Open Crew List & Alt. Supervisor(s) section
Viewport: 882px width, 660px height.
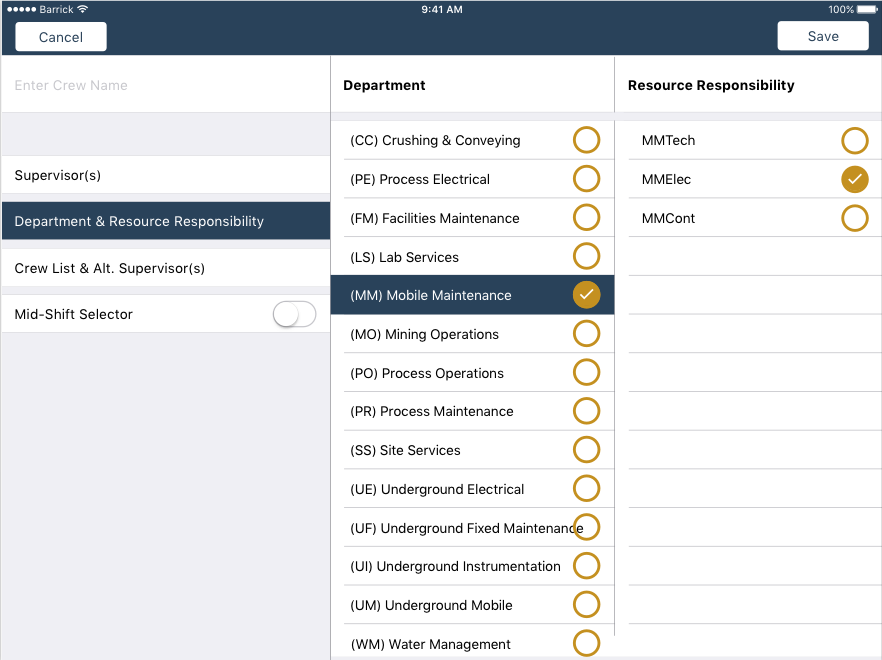point(165,268)
